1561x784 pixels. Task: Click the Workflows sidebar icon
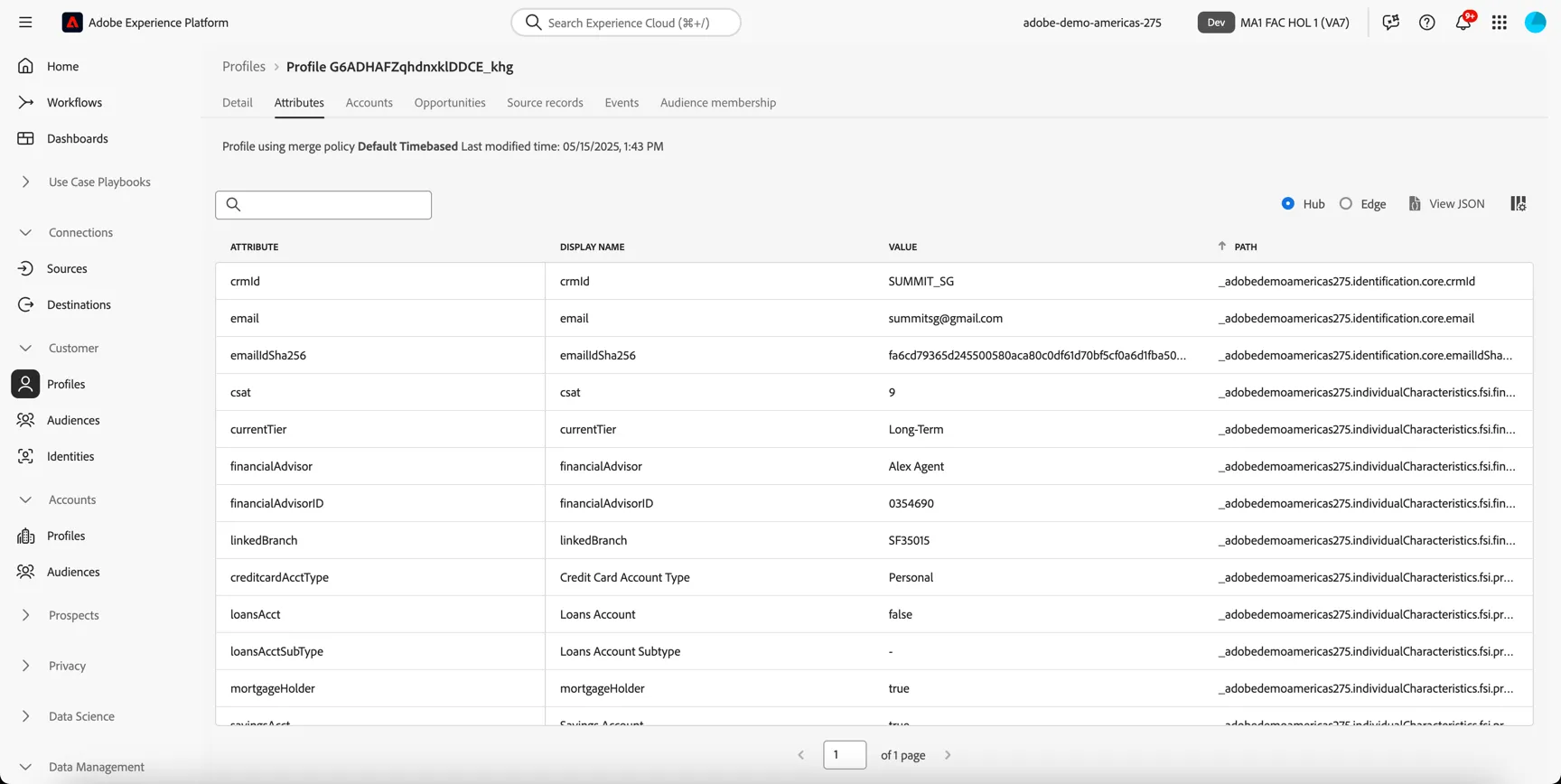(25, 102)
